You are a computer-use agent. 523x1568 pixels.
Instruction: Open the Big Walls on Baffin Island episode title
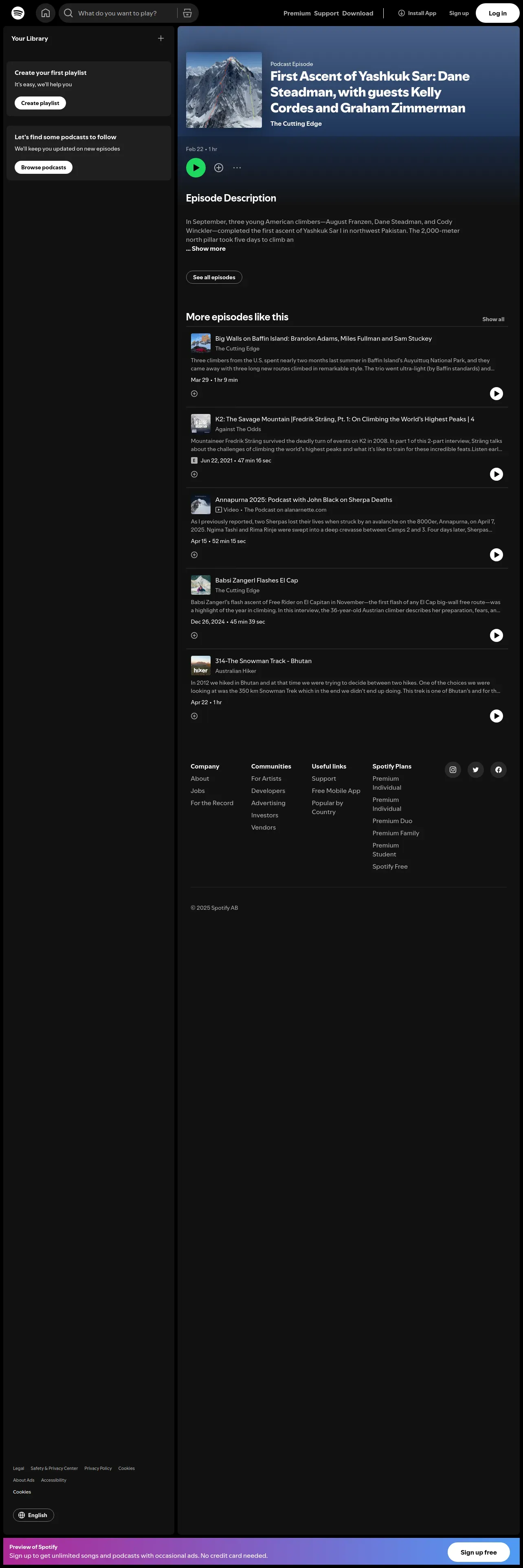click(x=323, y=338)
